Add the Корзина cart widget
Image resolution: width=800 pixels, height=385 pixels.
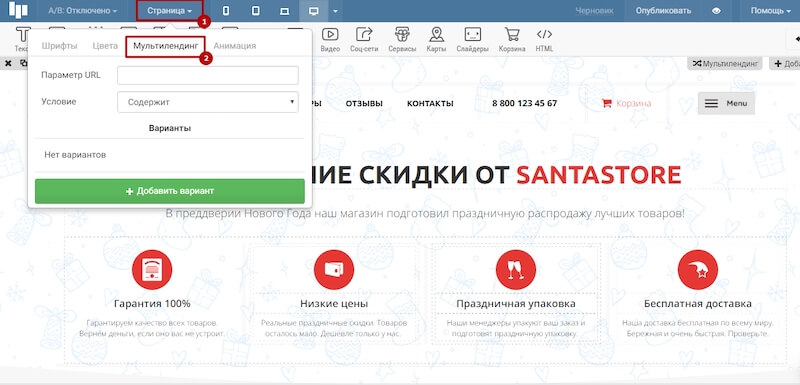point(512,40)
